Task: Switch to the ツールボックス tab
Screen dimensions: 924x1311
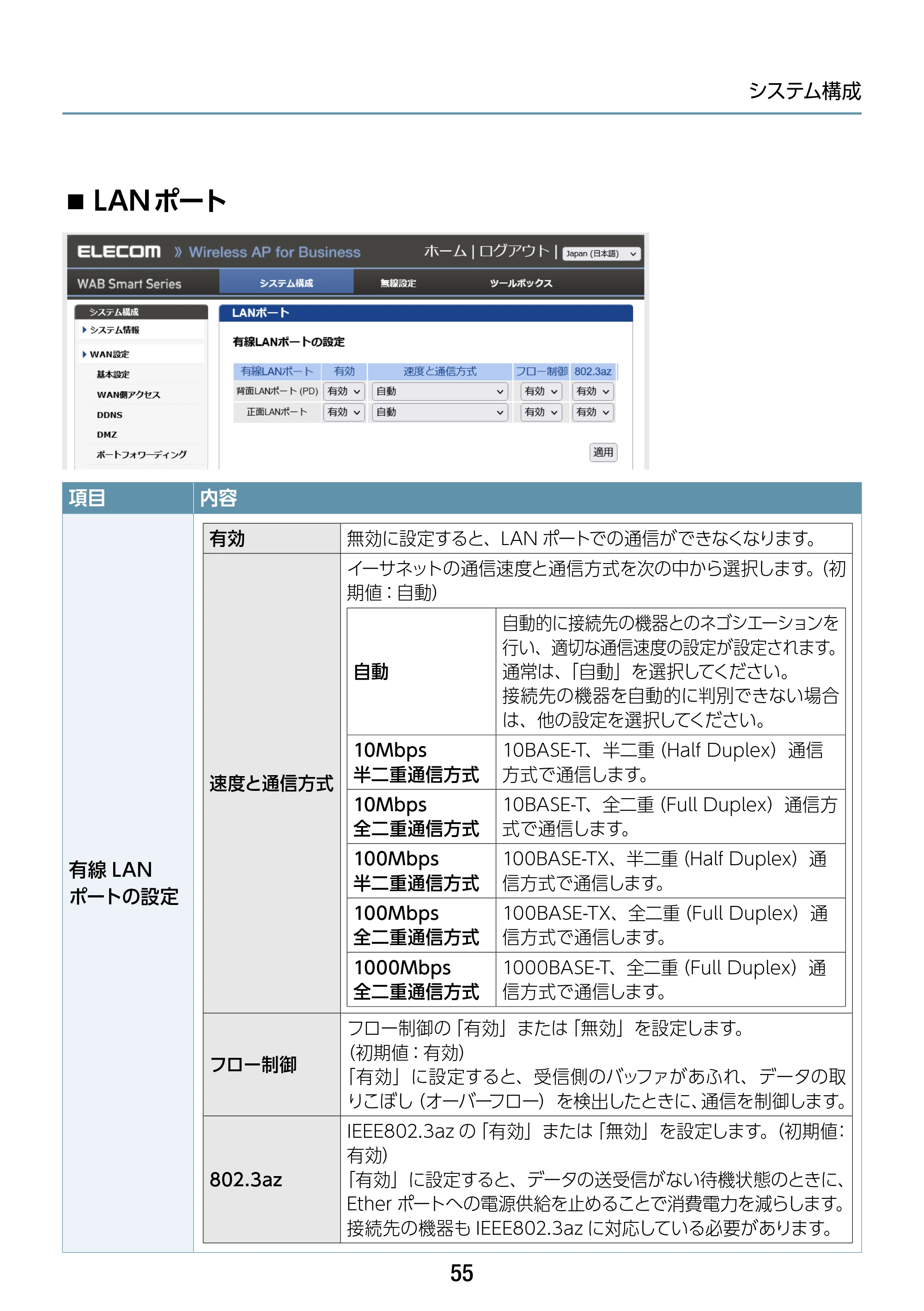Action: tap(521, 283)
